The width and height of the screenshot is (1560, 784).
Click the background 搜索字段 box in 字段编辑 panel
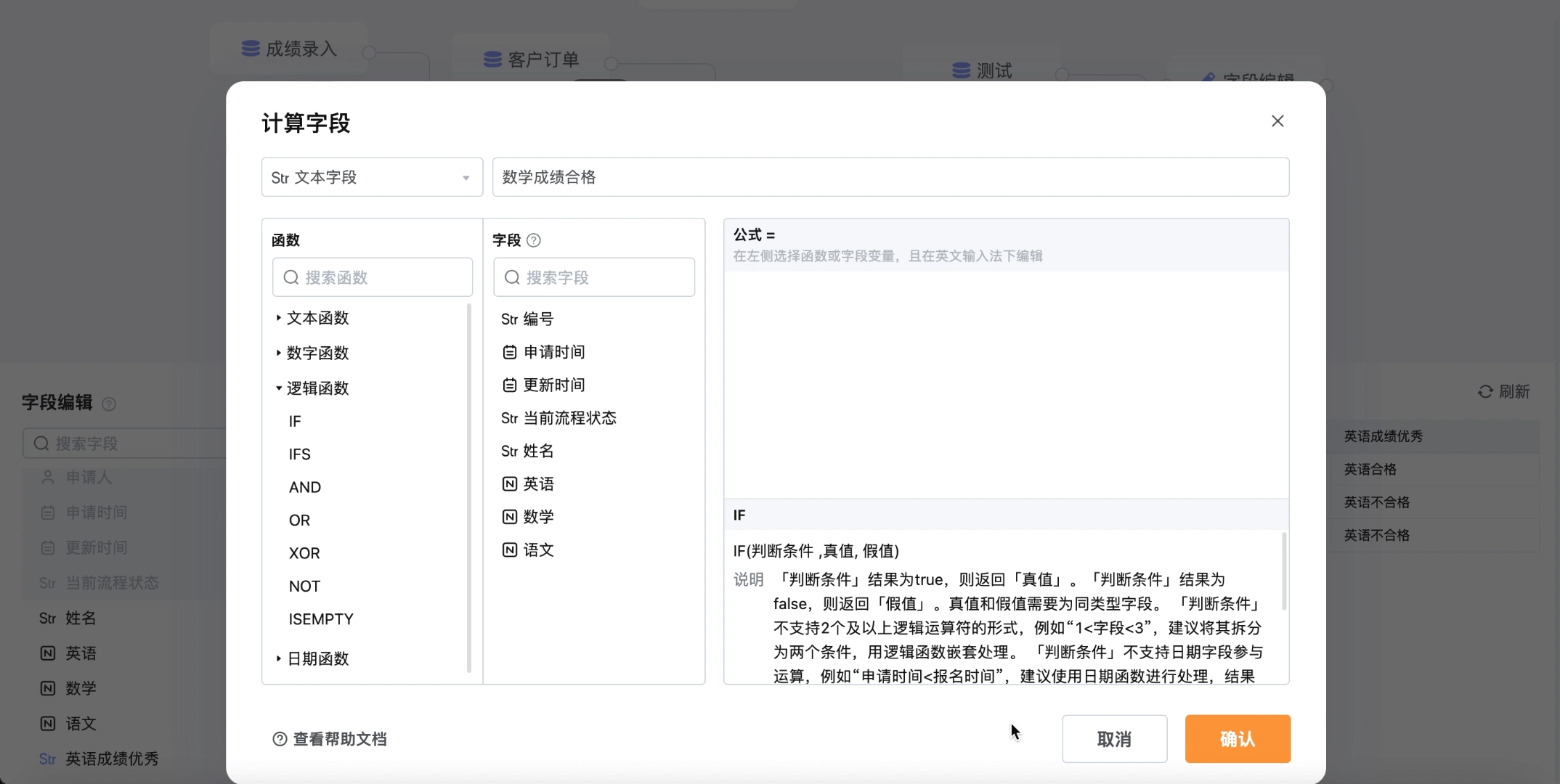(x=125, y=444)
